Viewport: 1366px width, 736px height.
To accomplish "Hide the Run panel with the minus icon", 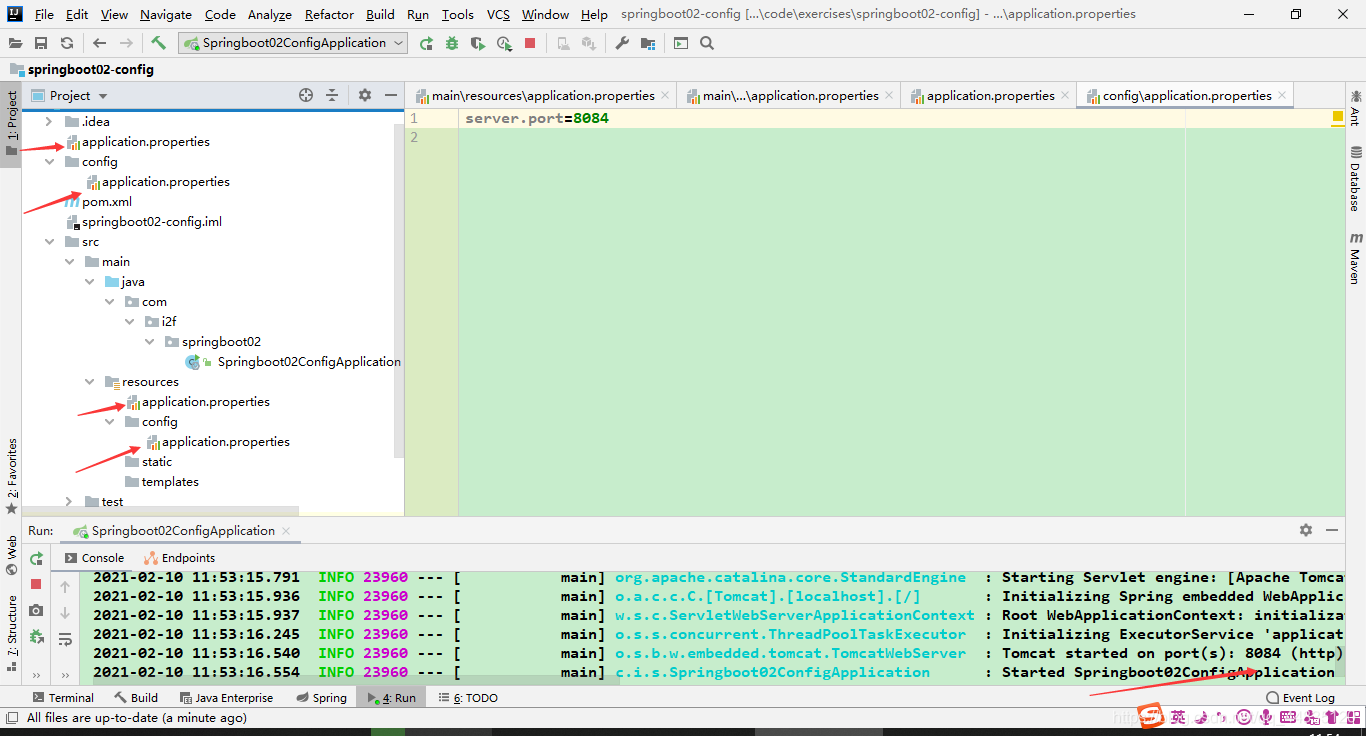I will click(1332, 530).
